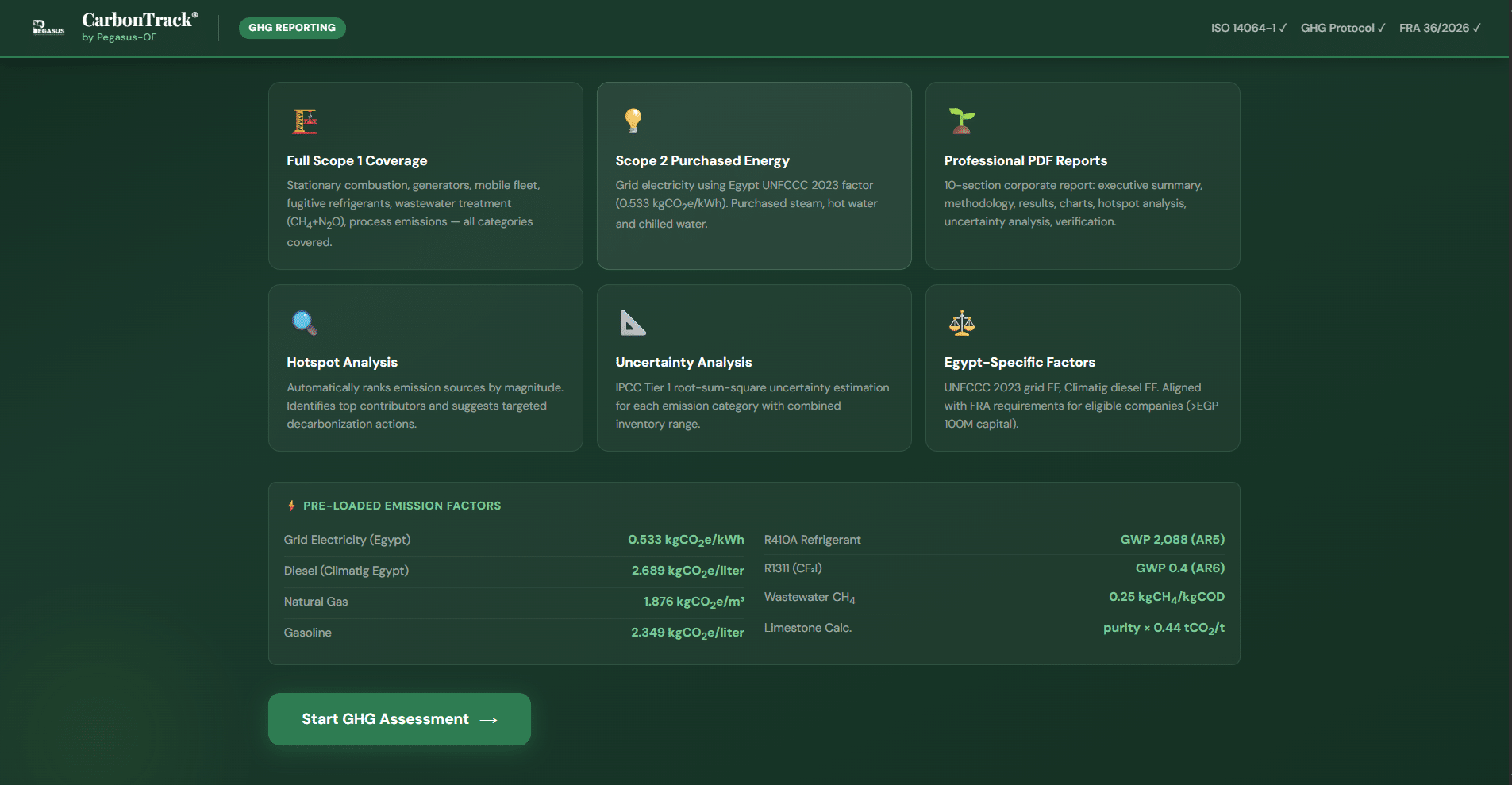The width and height of the screenshot is (1512, 785).
Task: Click the Limestone Calc. factor row
Action: [994, 628]
